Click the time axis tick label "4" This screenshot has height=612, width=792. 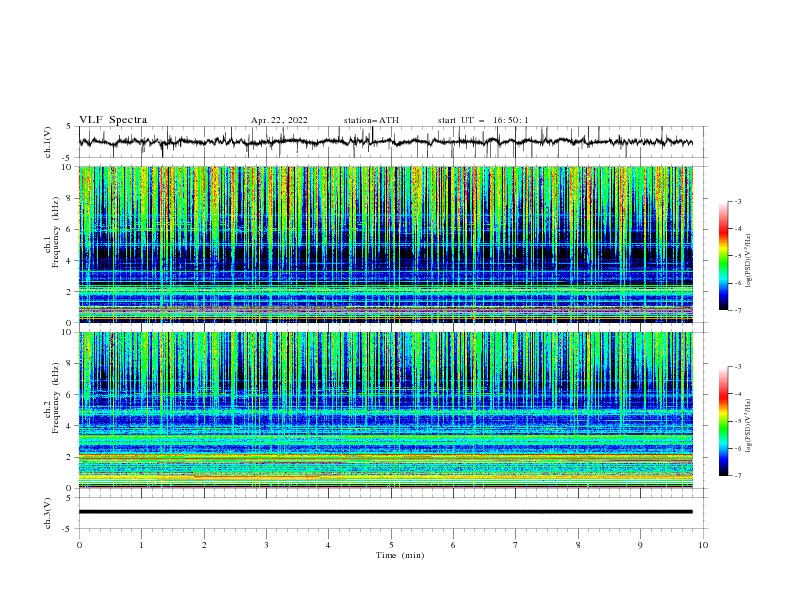coord(329,545)
